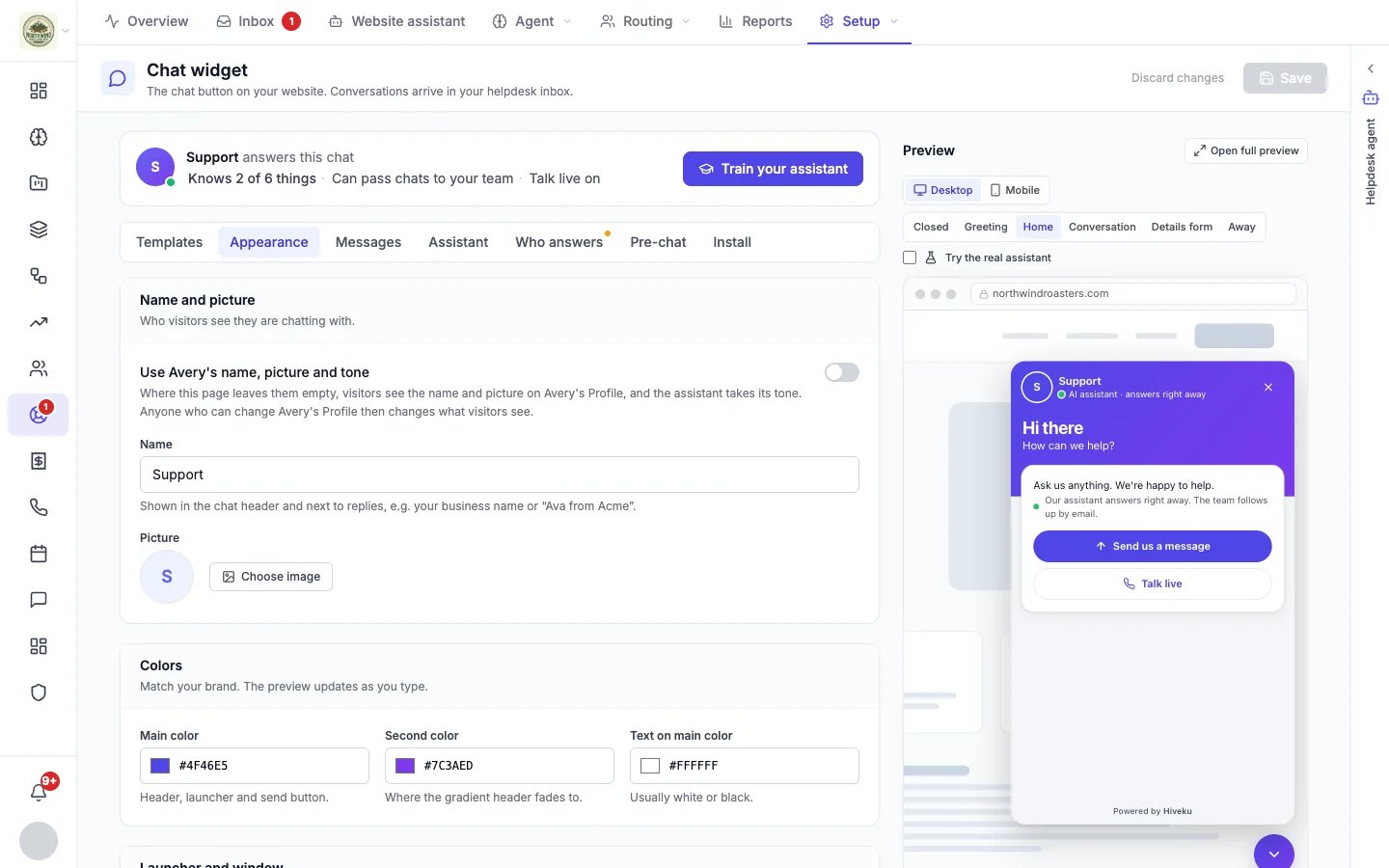Open the Reports tab
The height and width of the screenshot is (868, 1389).
pos(755,21)
